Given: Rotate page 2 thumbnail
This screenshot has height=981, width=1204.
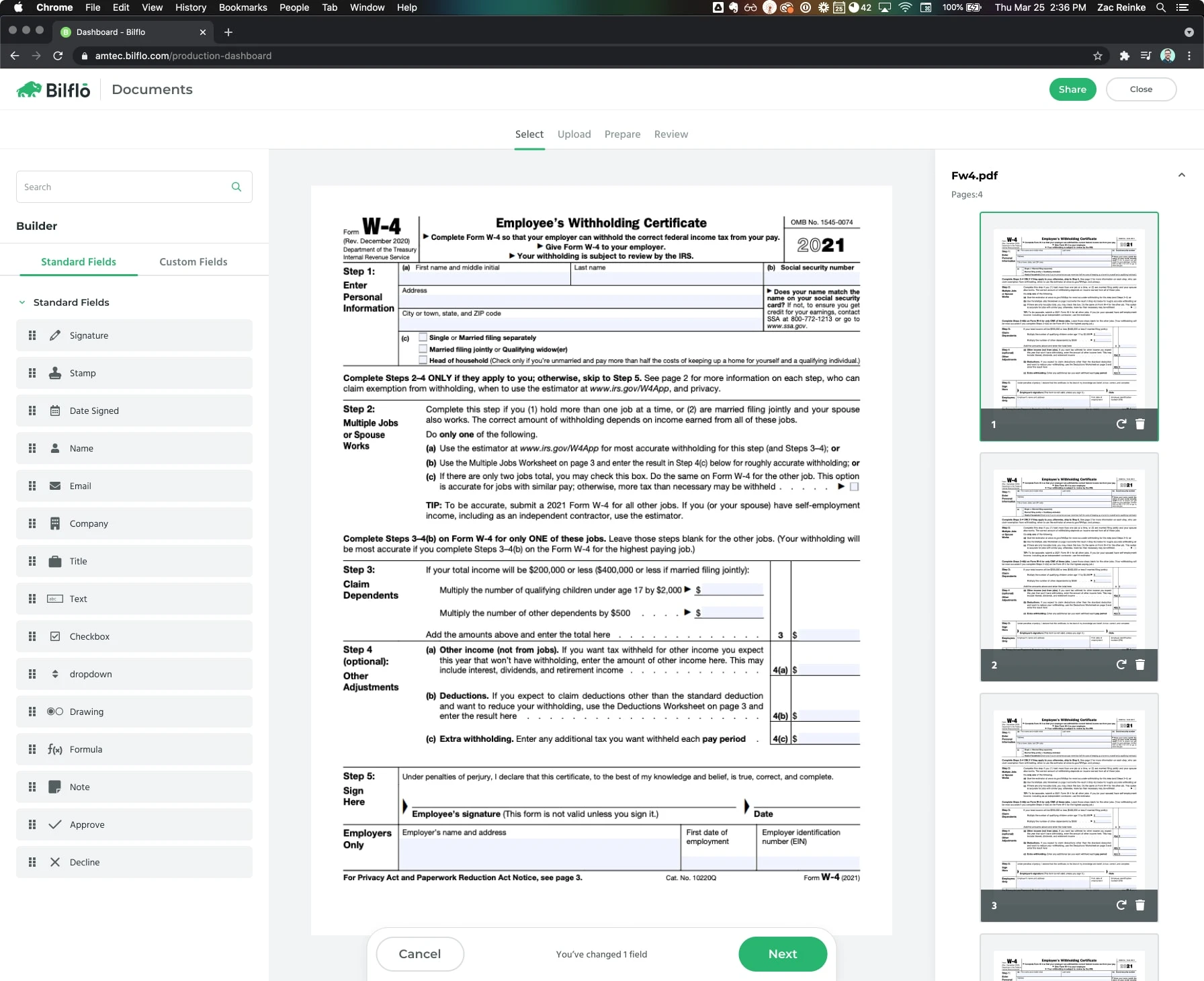Looking at the screenshot, I should 1121,665.
